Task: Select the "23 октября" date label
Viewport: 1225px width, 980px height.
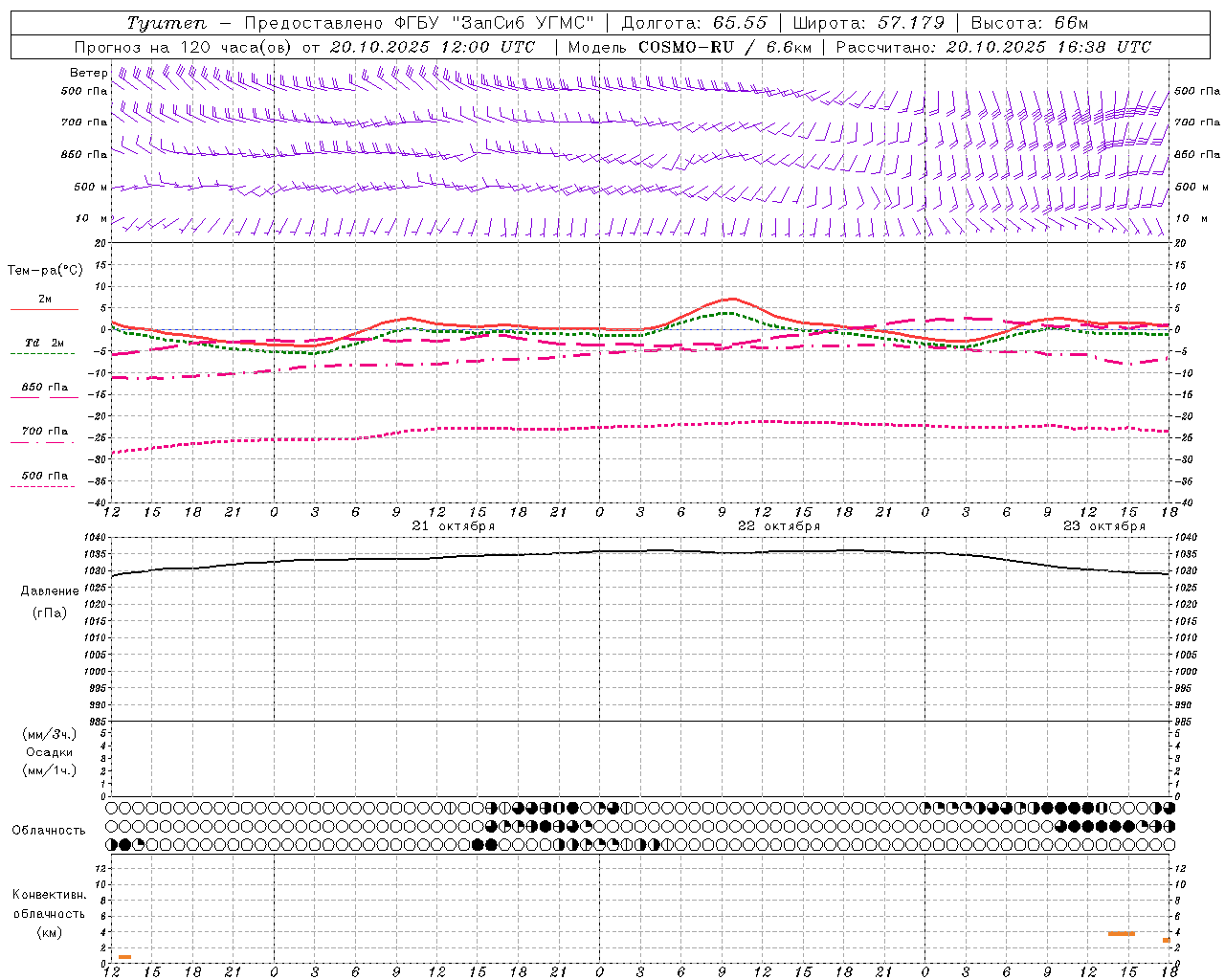Action: (x=1104, y=526)
